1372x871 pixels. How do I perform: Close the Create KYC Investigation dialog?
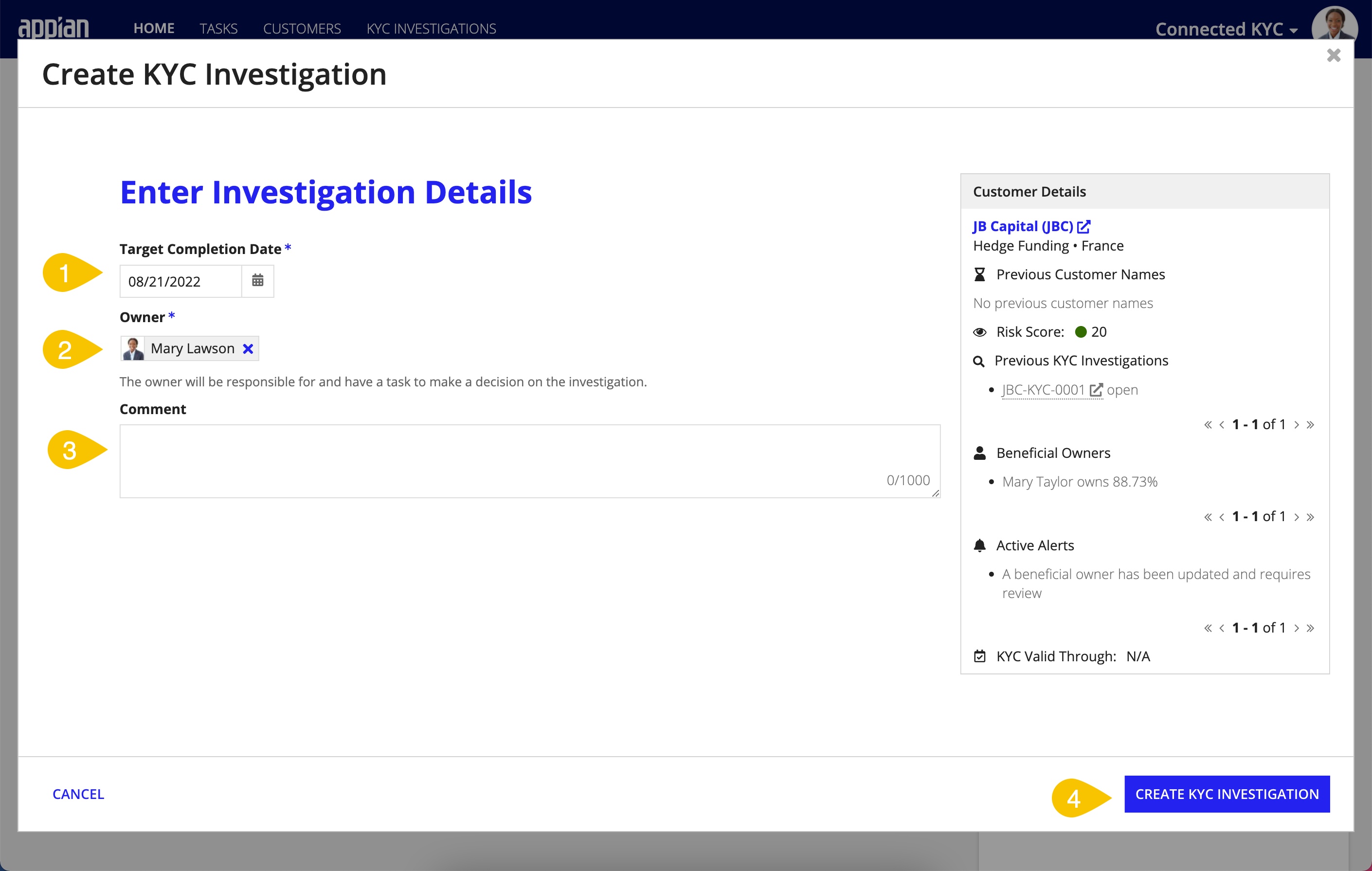pyautogui.click(x=1333, y=55)
